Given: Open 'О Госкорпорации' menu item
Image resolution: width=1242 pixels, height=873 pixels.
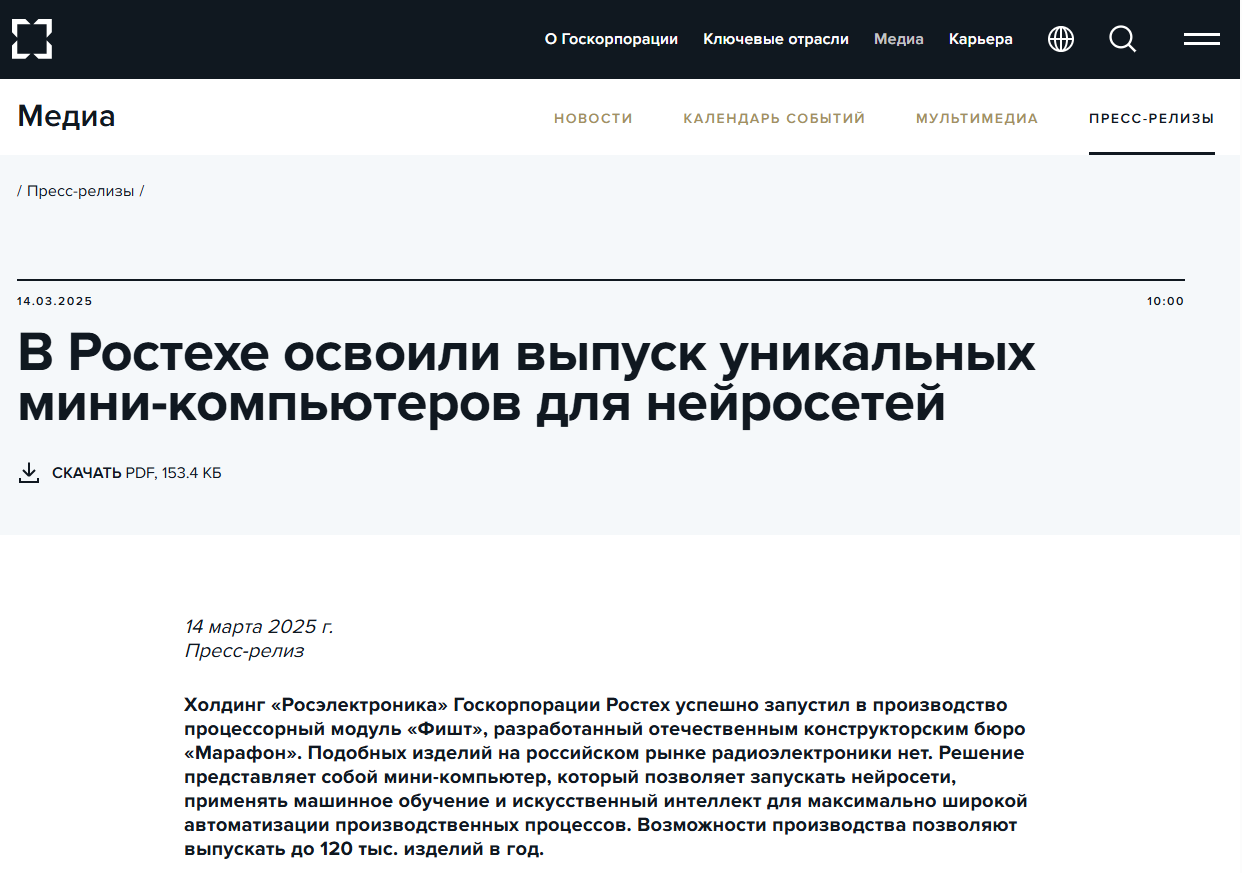Looking at the screenshot, I should pyautogui.click(x=611, y=39).
